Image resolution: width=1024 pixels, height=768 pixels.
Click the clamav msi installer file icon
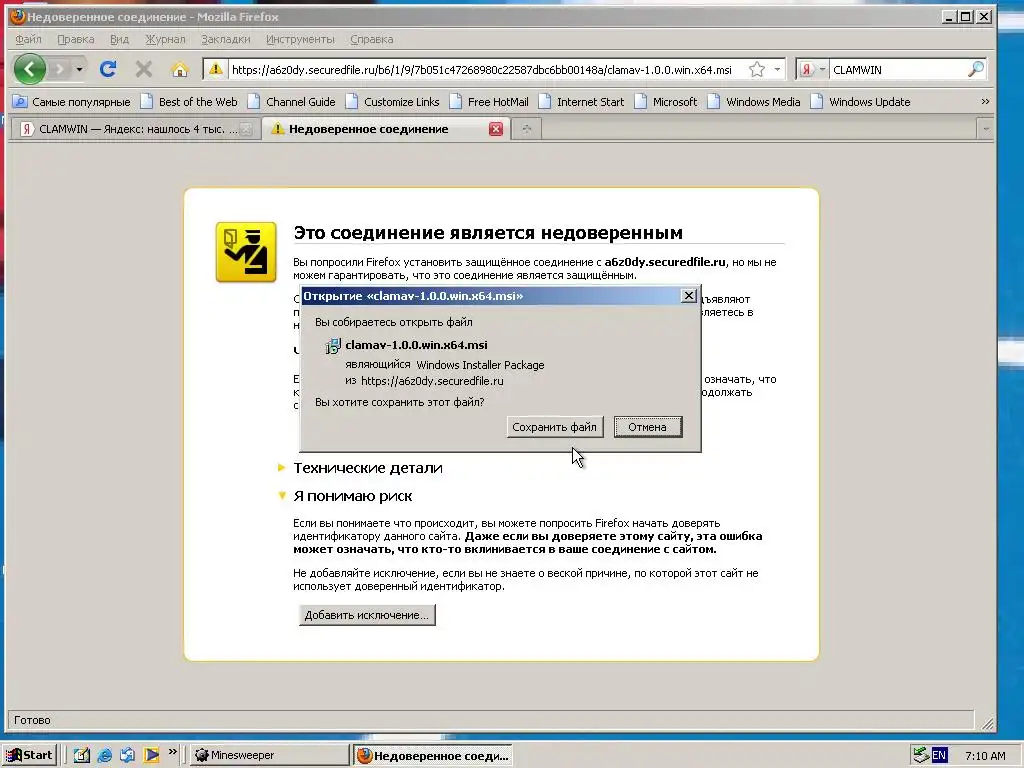[x=333, y=345]
